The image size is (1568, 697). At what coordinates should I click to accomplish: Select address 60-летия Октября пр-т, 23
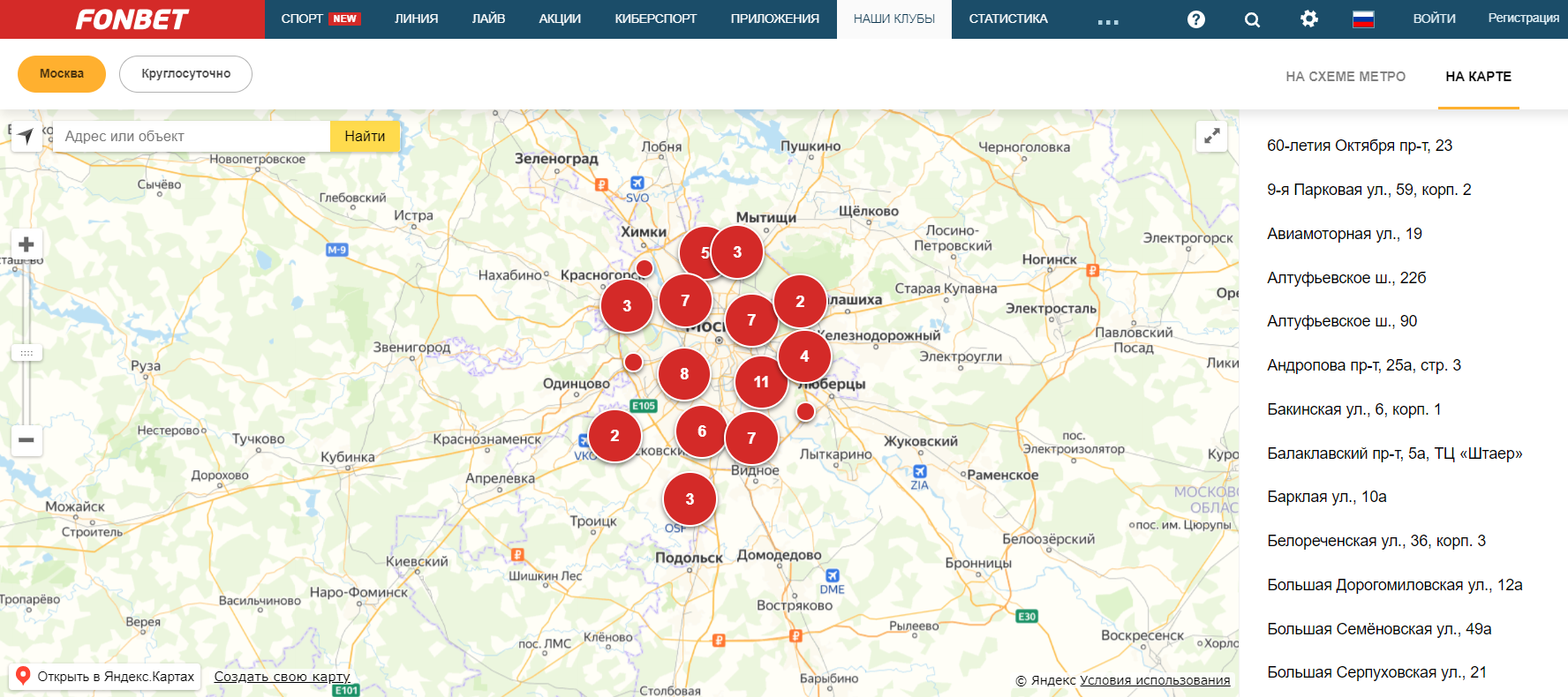click(x=1359, y=146)
